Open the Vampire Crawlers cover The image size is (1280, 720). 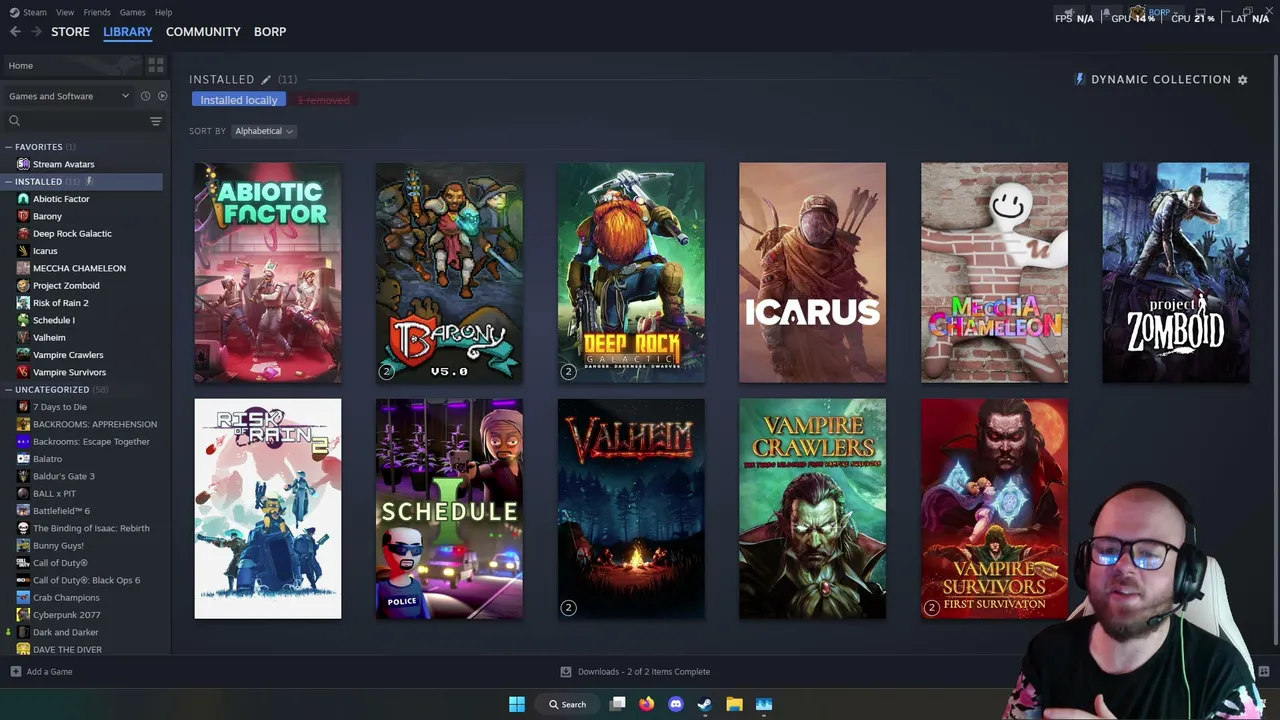click(x=812, y=509)
